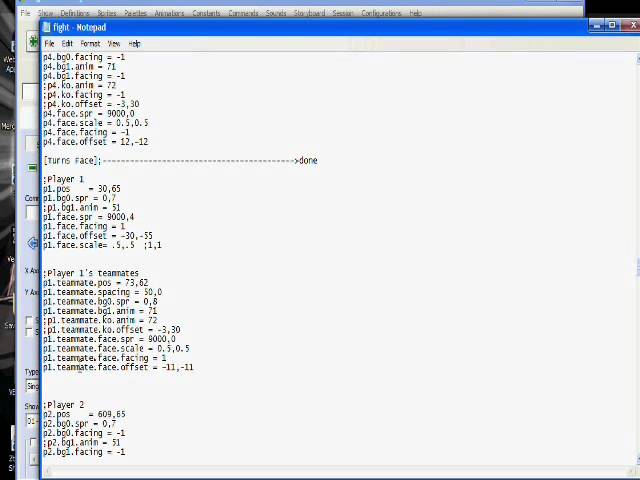The width and height of the screenshot is (640, 480).
Task: Click the Notepad document icon in title bar
Action: [x=47, y=27]
